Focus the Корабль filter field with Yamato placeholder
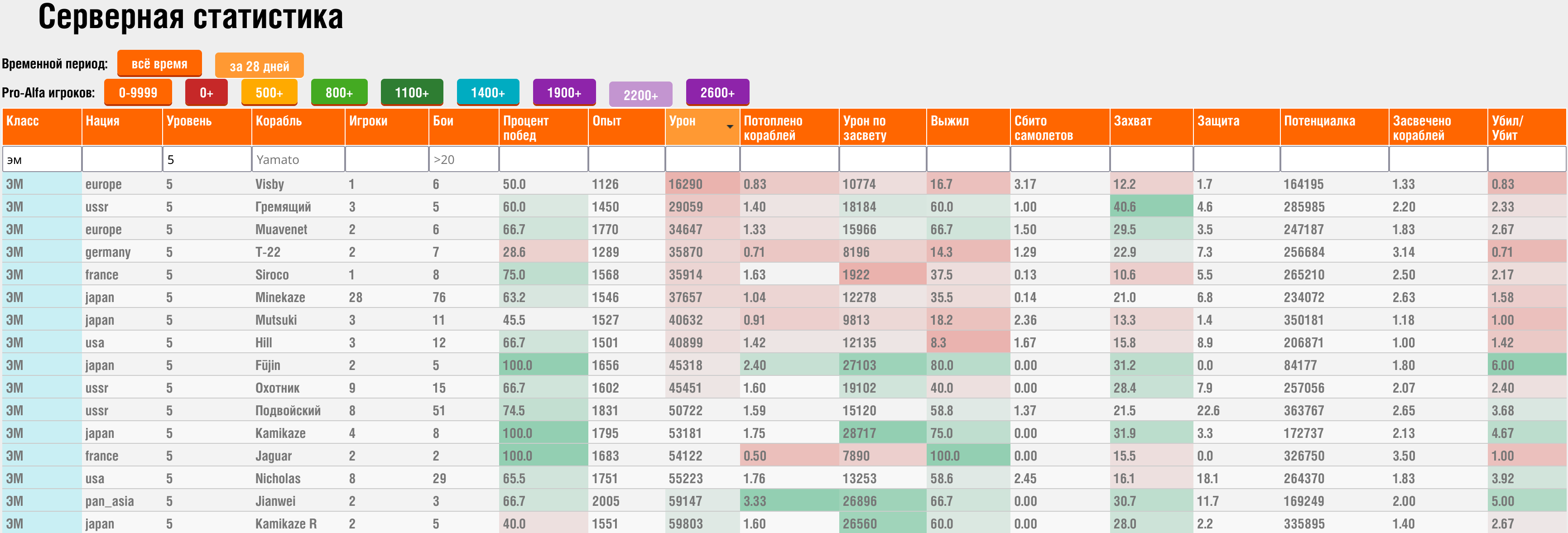Image resolution: width=1568 pixels, height=533 pixels. (x=298, y=159)
